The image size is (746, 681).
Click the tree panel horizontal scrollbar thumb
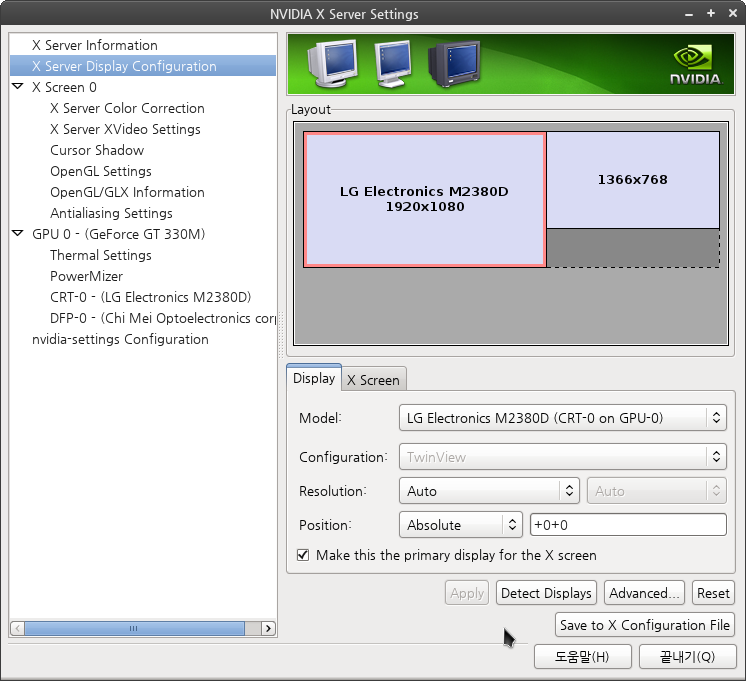pos(135,628)
